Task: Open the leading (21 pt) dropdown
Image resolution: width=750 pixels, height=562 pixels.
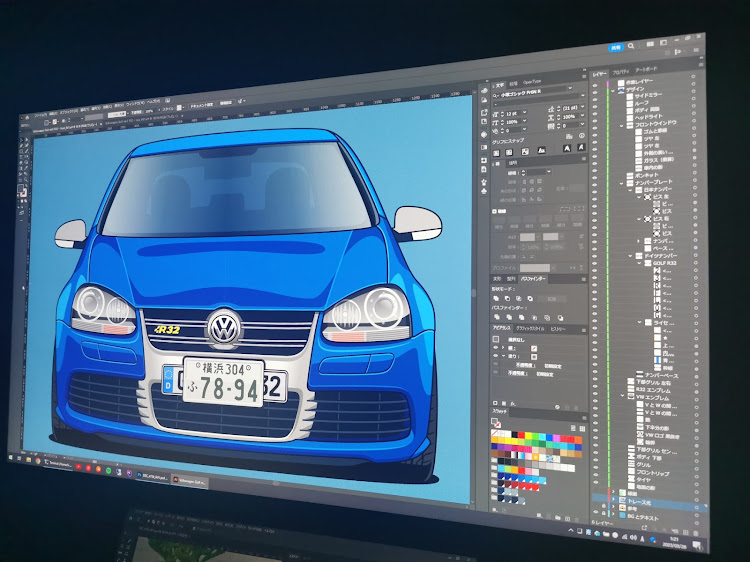Action: pos(582,107)
